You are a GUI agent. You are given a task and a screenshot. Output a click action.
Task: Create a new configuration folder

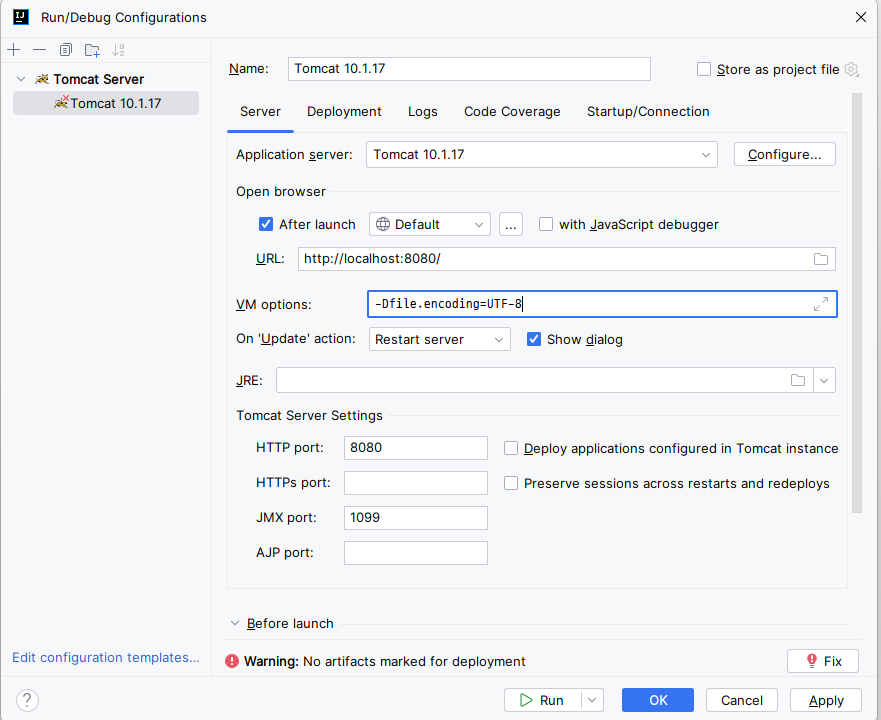[x=92, y=50]
